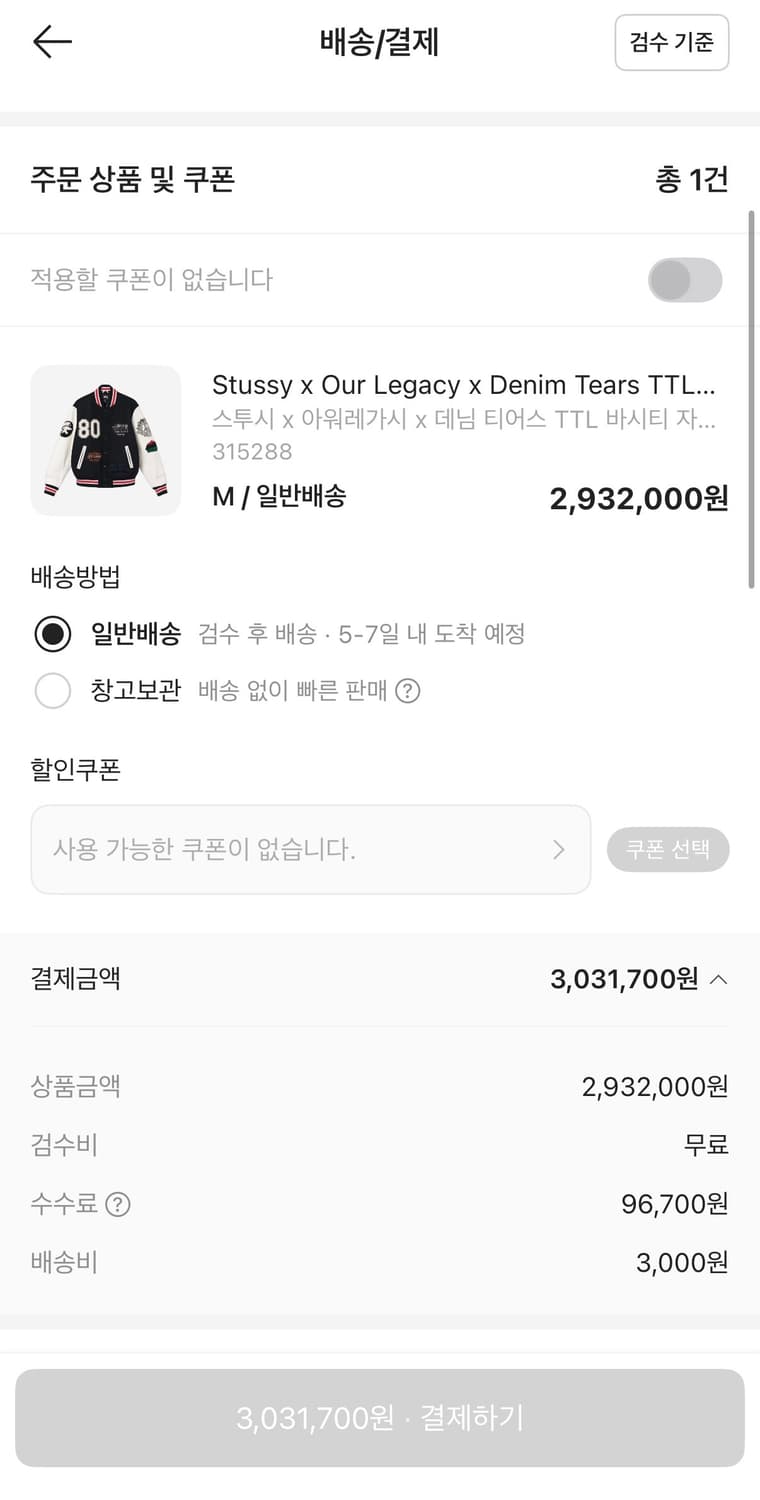Screen dimensions: 760x1500
Task: Click the chevron in coupon field
Action: coord(559,850)
